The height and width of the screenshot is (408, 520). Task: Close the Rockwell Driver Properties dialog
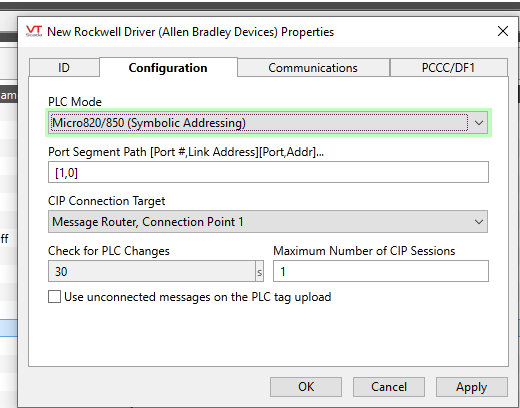[503, 31]
